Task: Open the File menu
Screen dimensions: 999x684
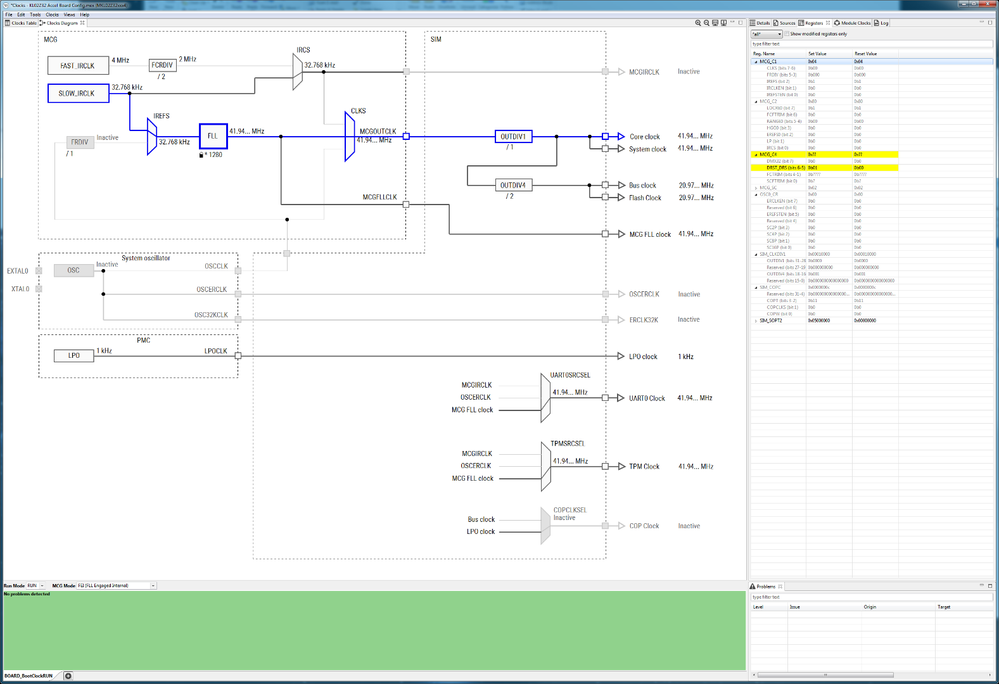Action: pyautogui.click(x=9, y=14)
